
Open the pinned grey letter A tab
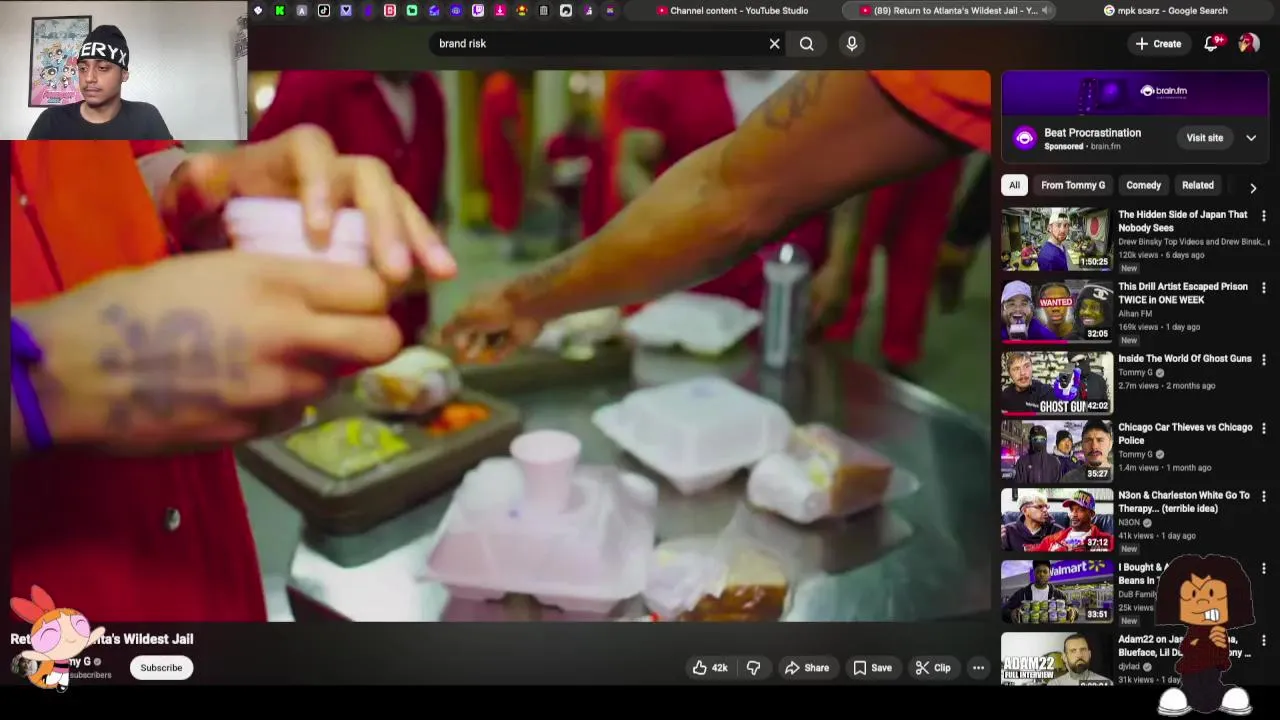coord(302,11)
